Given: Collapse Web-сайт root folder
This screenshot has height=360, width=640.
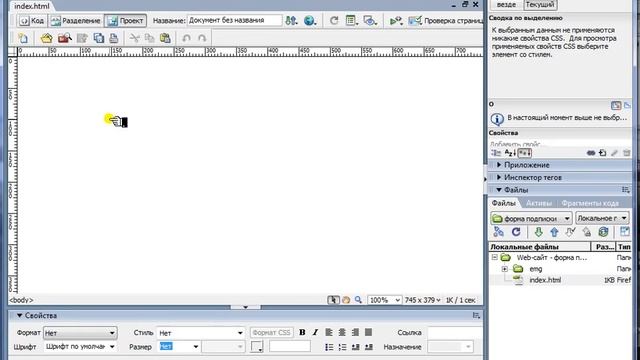Looking at the screenshot, I should pyautogui.click(x=494, y=258).
